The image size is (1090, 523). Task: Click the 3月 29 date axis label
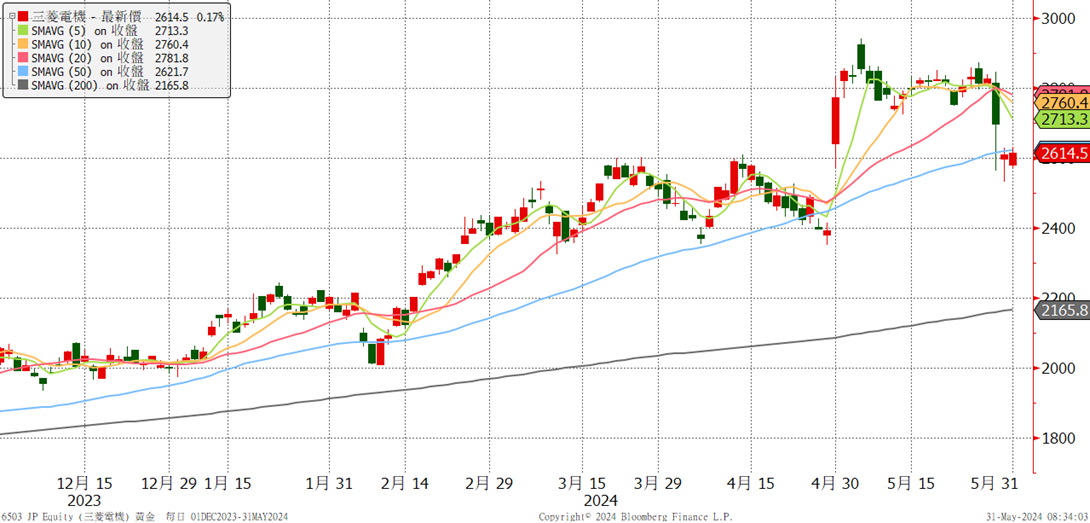pos(659,484)
